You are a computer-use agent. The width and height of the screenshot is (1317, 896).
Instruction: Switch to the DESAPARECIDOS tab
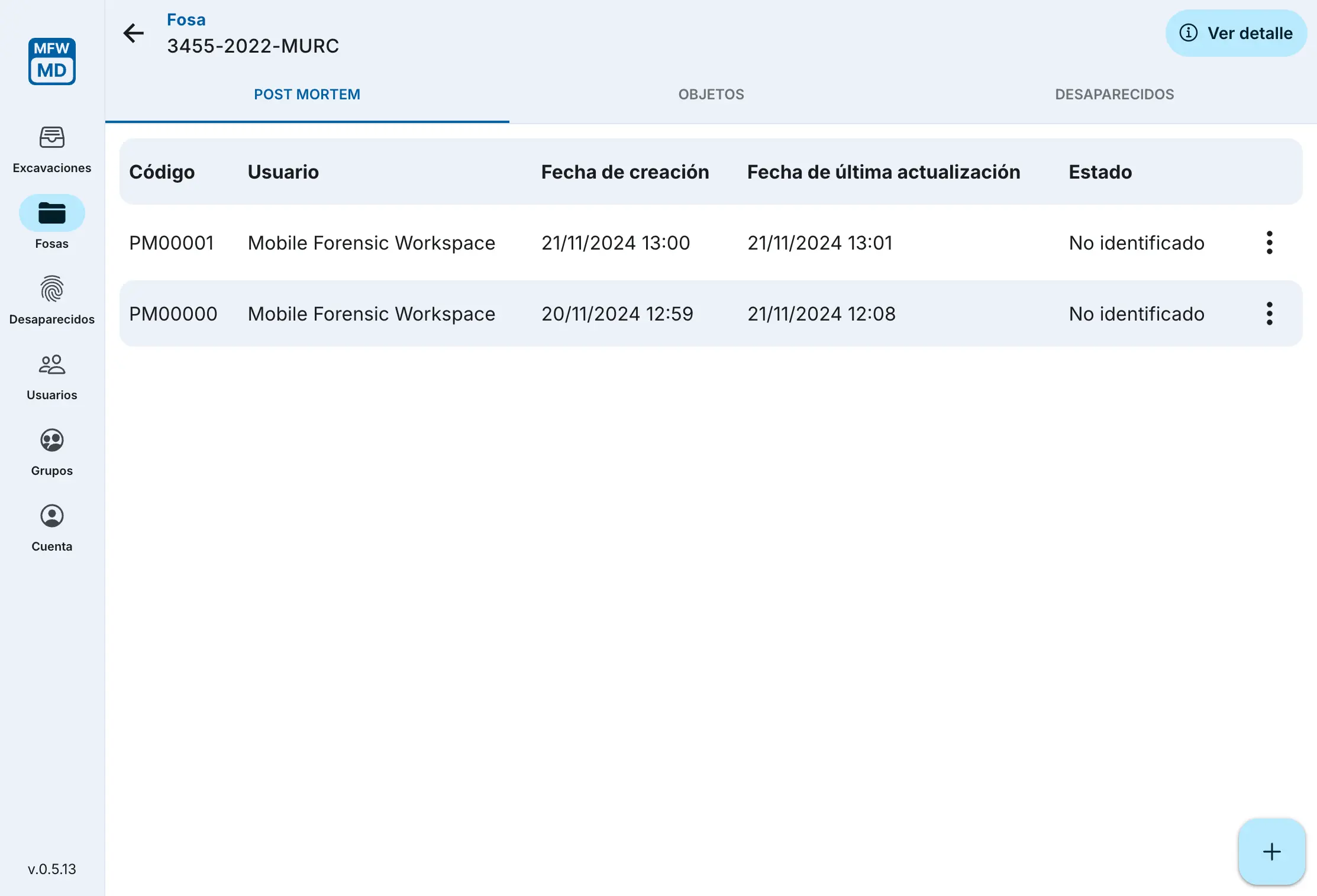[x=1114, y=95]
